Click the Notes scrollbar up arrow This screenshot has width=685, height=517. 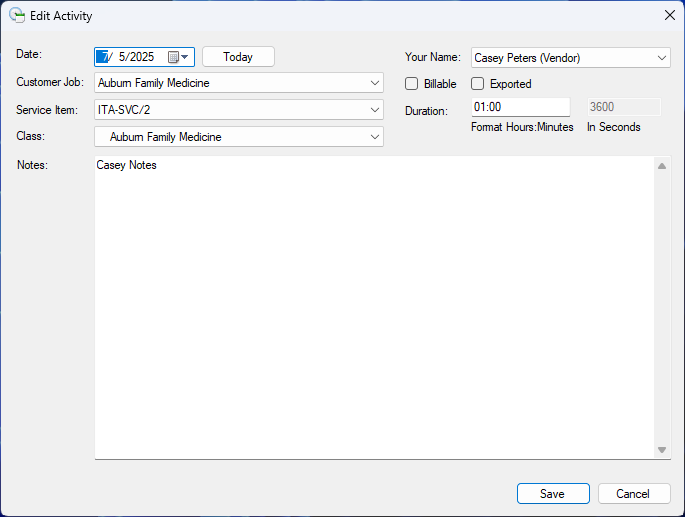tap(661, 165)
